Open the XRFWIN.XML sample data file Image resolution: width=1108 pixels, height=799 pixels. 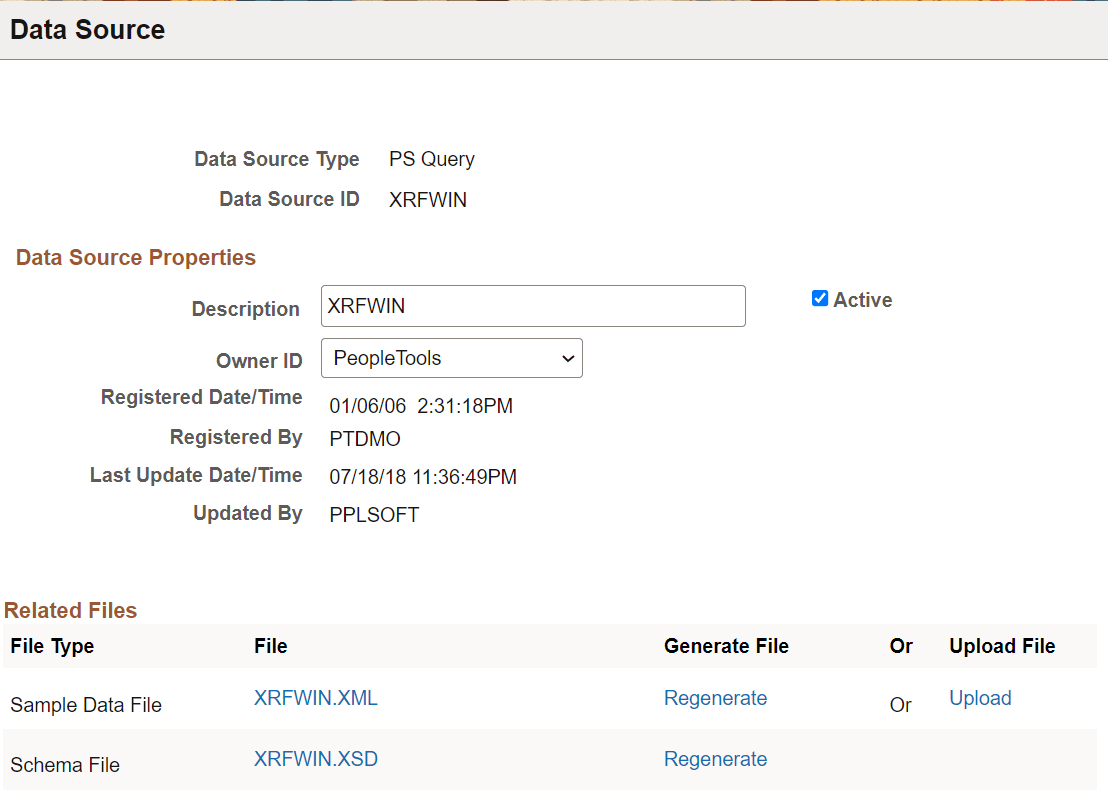coord(315,697)
